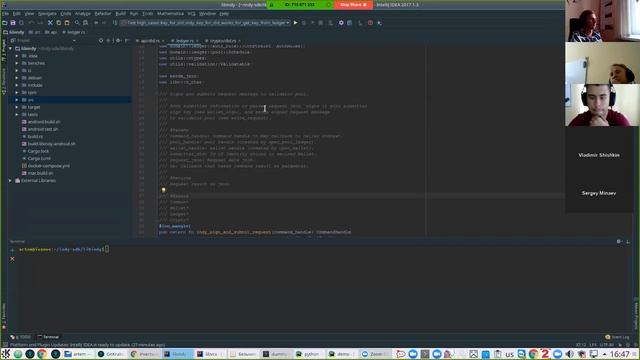Expand the include folder
640x360 pixels.
tap(17, 85)
